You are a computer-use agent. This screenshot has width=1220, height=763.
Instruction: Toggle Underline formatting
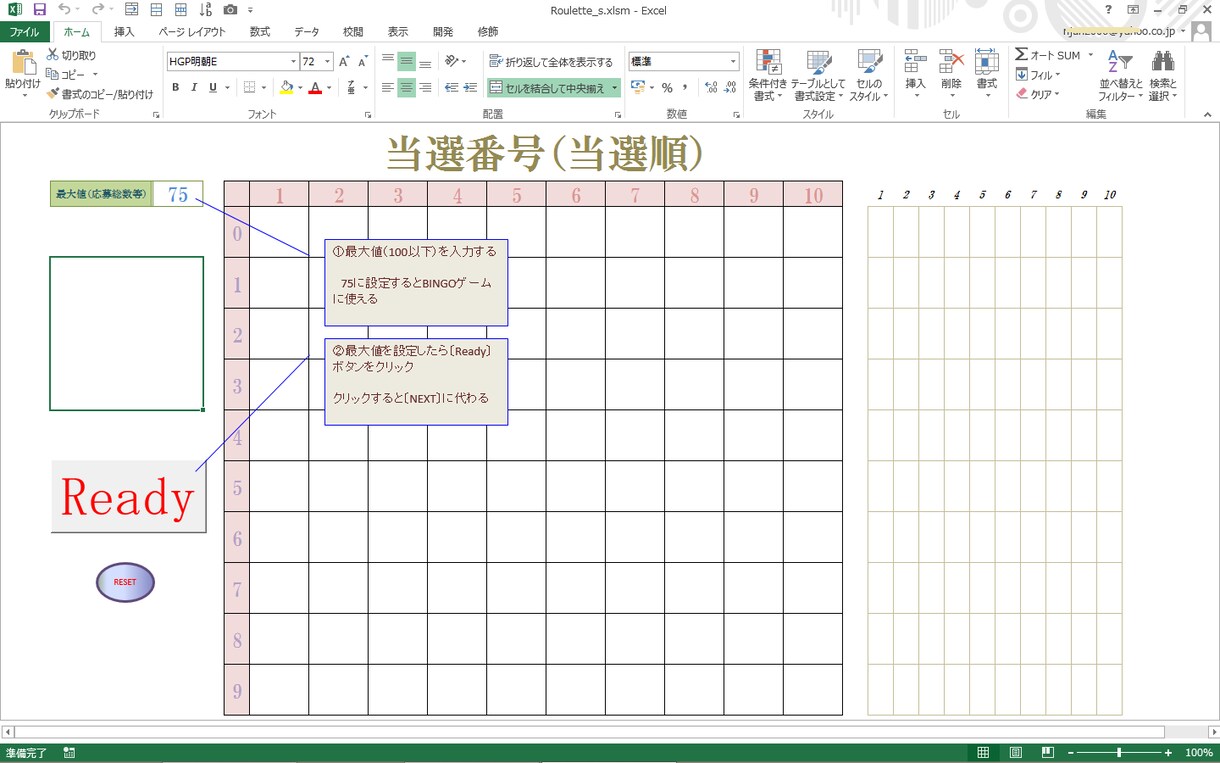[x=213, y=88]
